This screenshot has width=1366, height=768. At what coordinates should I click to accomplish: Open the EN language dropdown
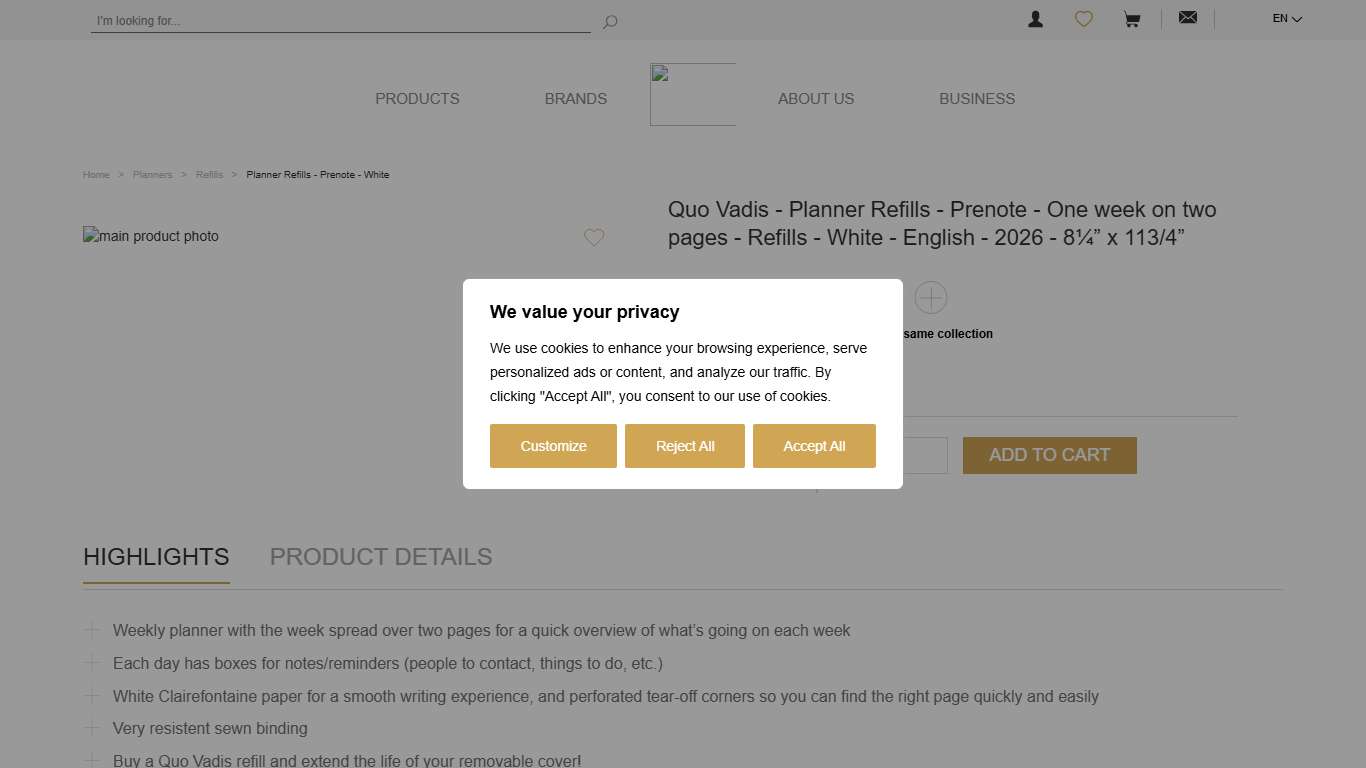pos(1286,18)
